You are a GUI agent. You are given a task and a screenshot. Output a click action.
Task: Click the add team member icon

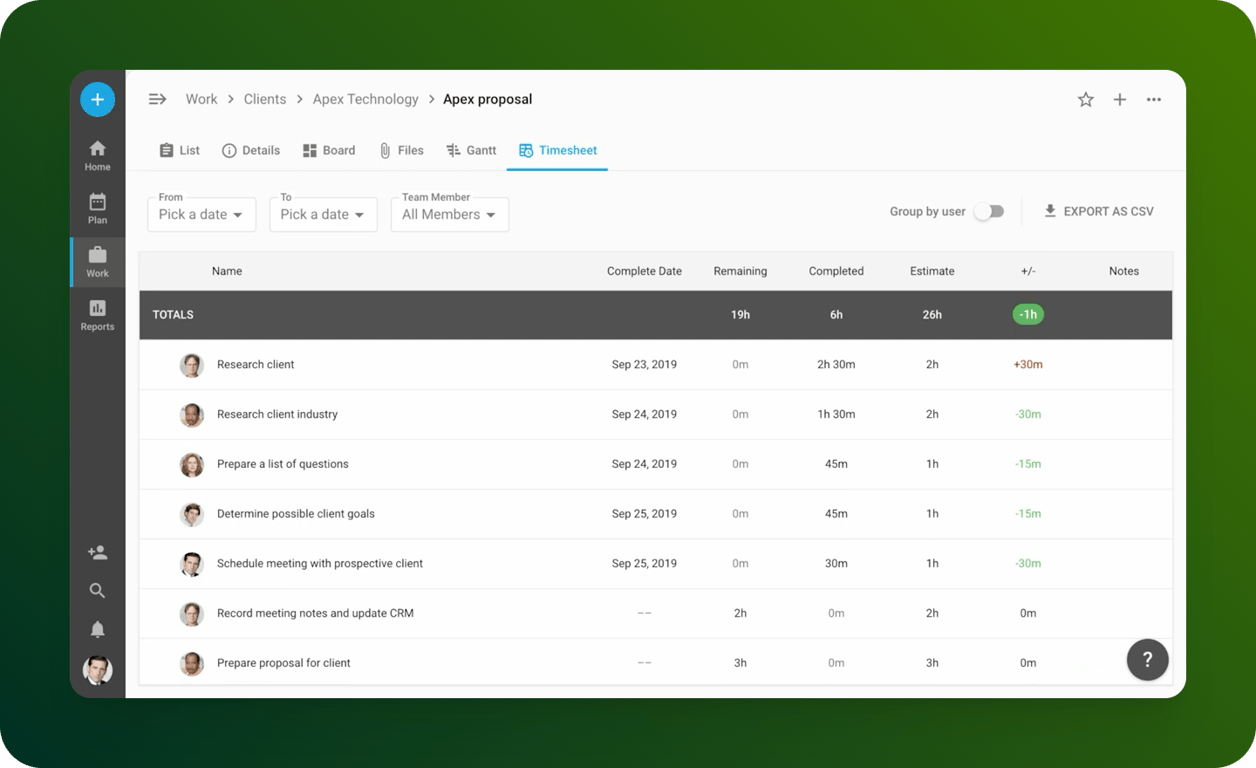[97, 552]
